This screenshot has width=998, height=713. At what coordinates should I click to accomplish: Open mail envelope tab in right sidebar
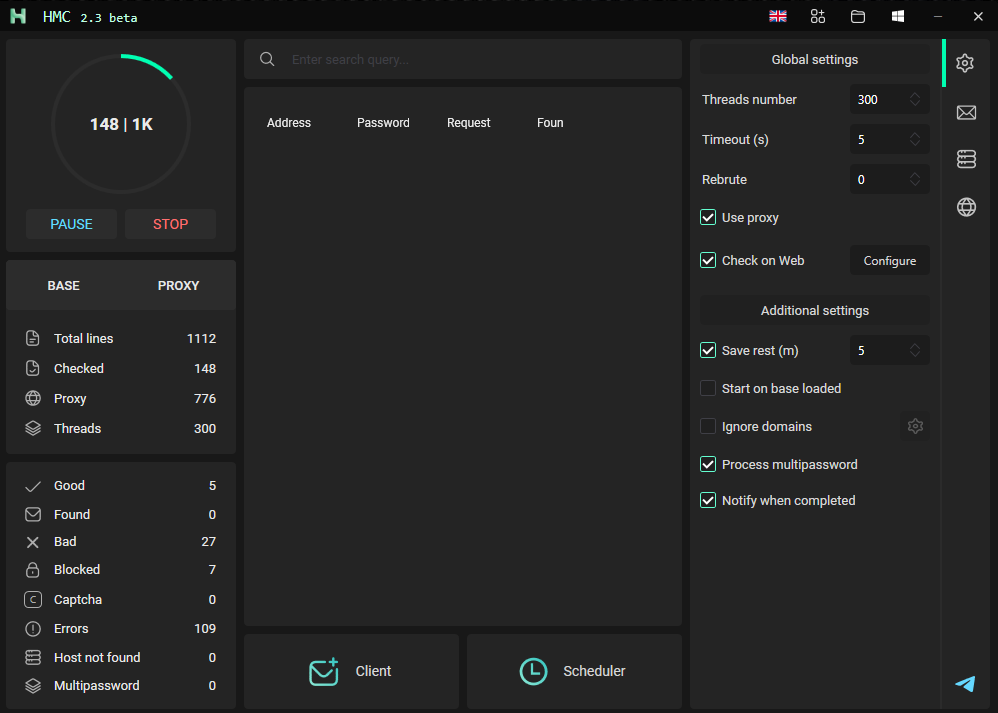(x=966, y=113)
